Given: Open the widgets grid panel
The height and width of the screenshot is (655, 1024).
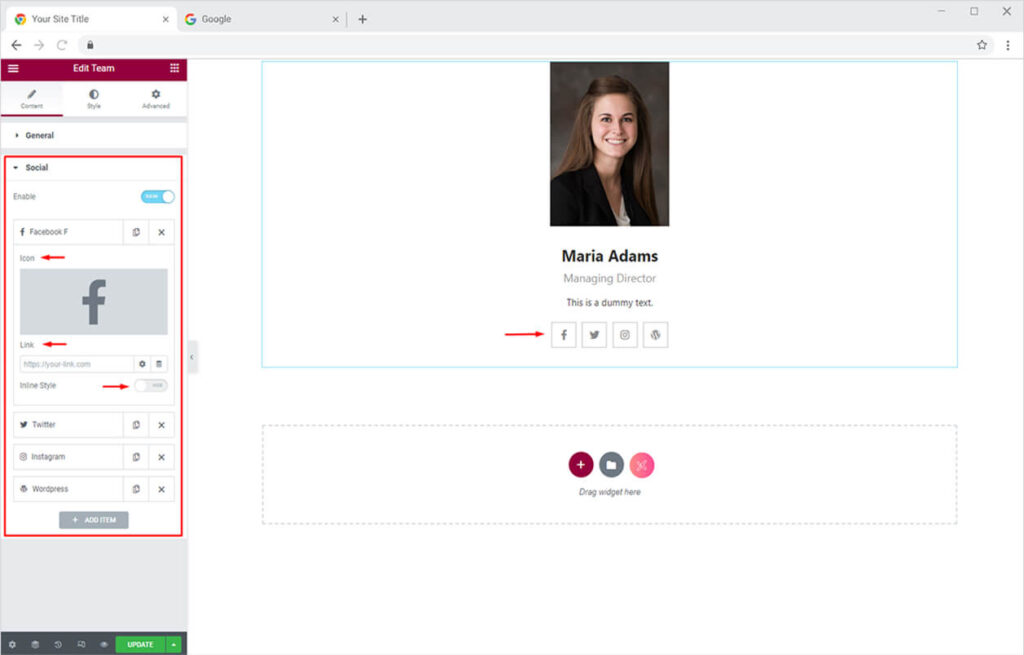Looking at the screenshot, I should [174, 68].
